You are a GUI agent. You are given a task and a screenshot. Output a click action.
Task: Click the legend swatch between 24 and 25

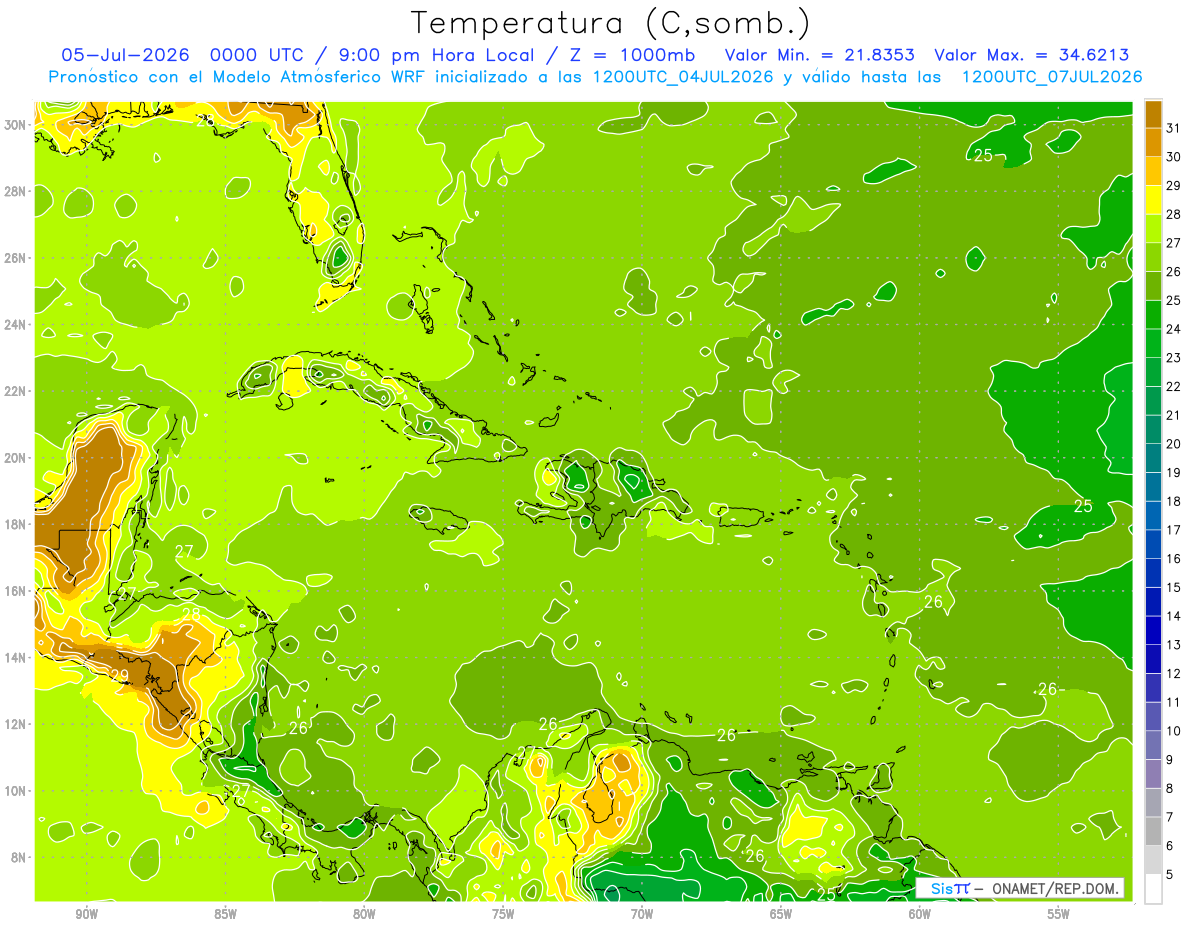(1153, 314)
